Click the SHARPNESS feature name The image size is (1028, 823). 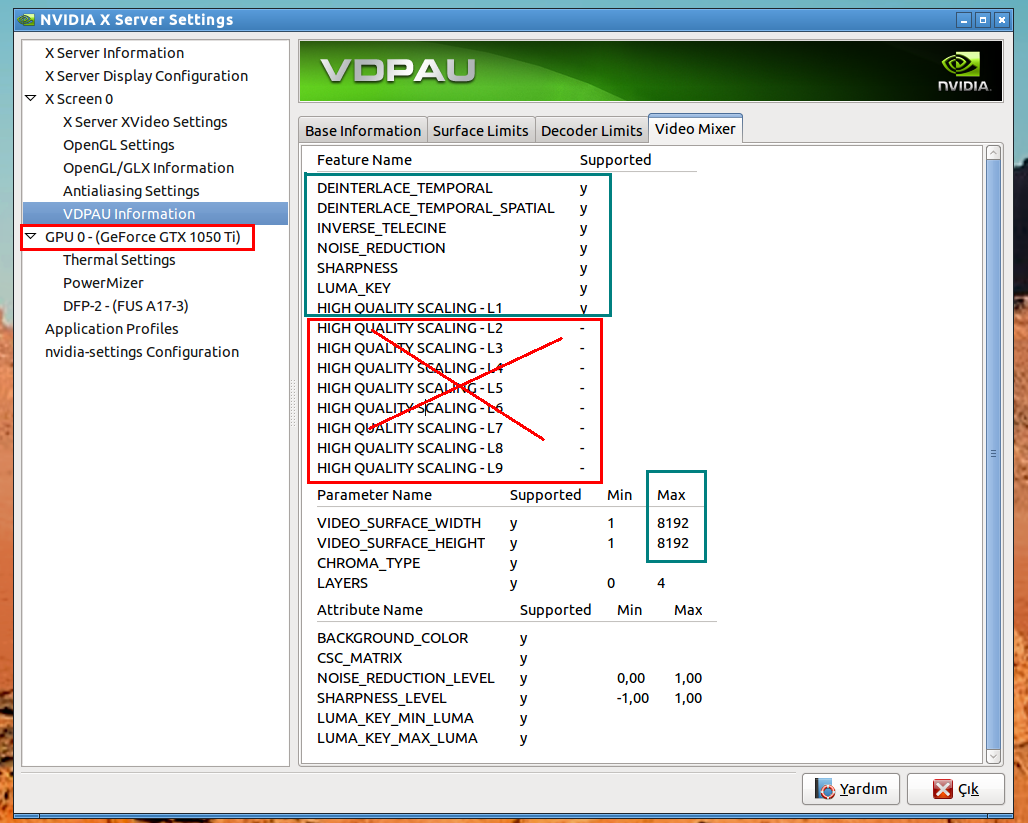pyautogui.click(x=357, y=268)
